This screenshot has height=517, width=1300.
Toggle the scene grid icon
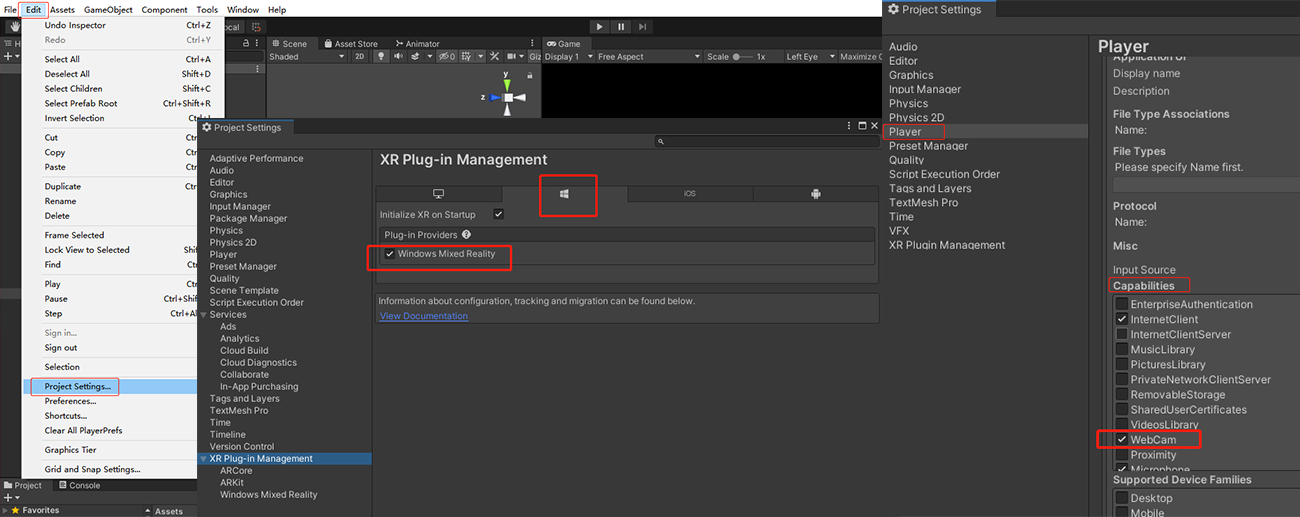tap(467, 57)
